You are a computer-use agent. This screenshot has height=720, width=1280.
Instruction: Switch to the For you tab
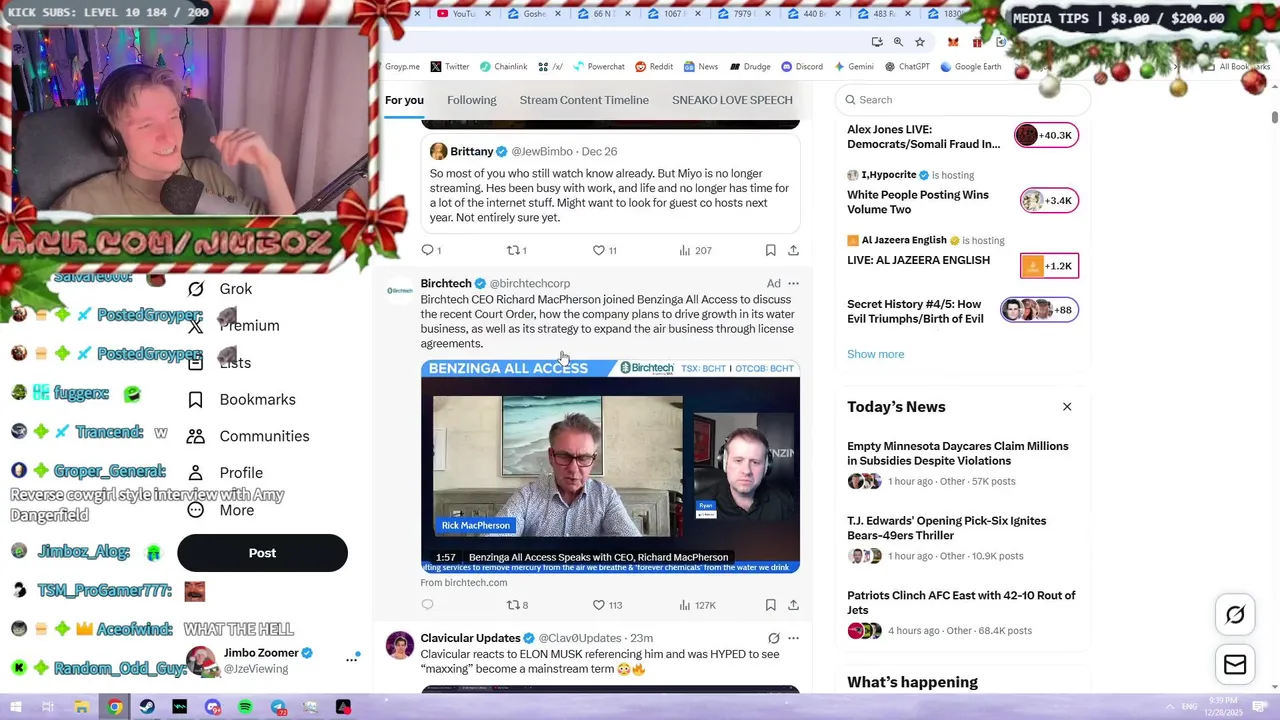pos(404,100)
